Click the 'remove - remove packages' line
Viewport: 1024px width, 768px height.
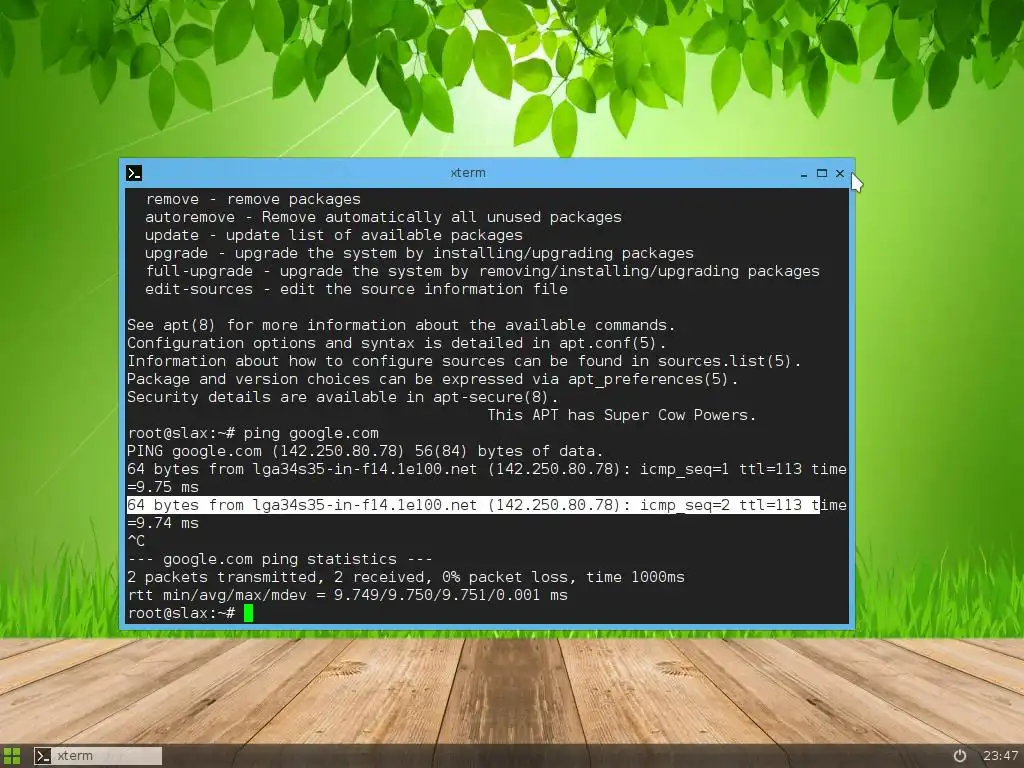tap(253, 199)
